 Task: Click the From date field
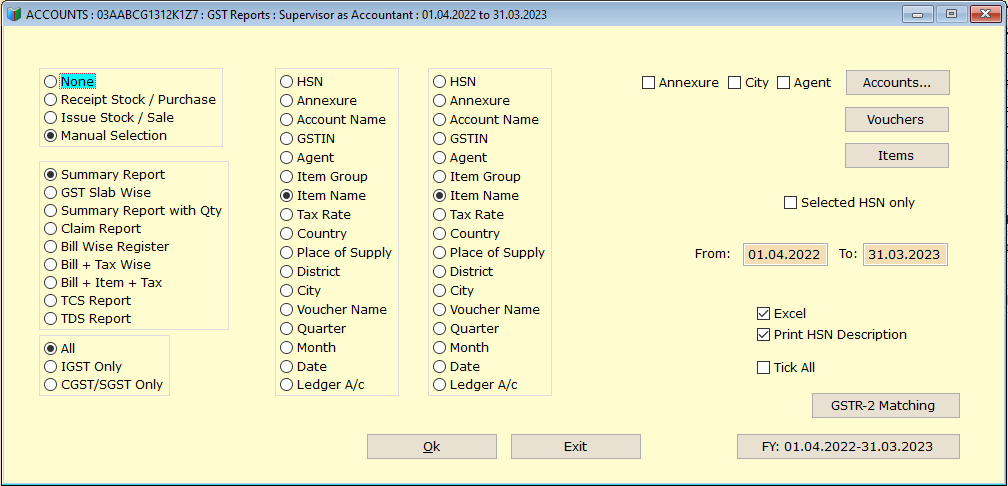786,254
